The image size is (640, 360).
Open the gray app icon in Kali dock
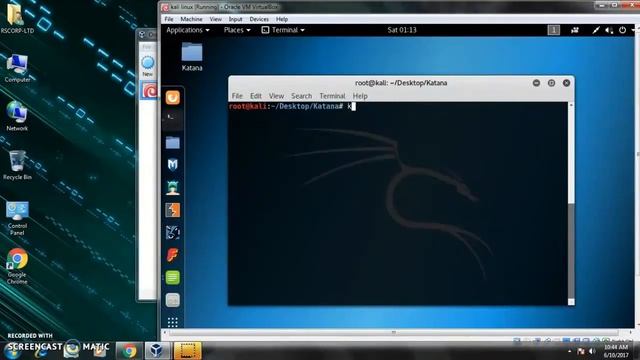tap(173, 300)
